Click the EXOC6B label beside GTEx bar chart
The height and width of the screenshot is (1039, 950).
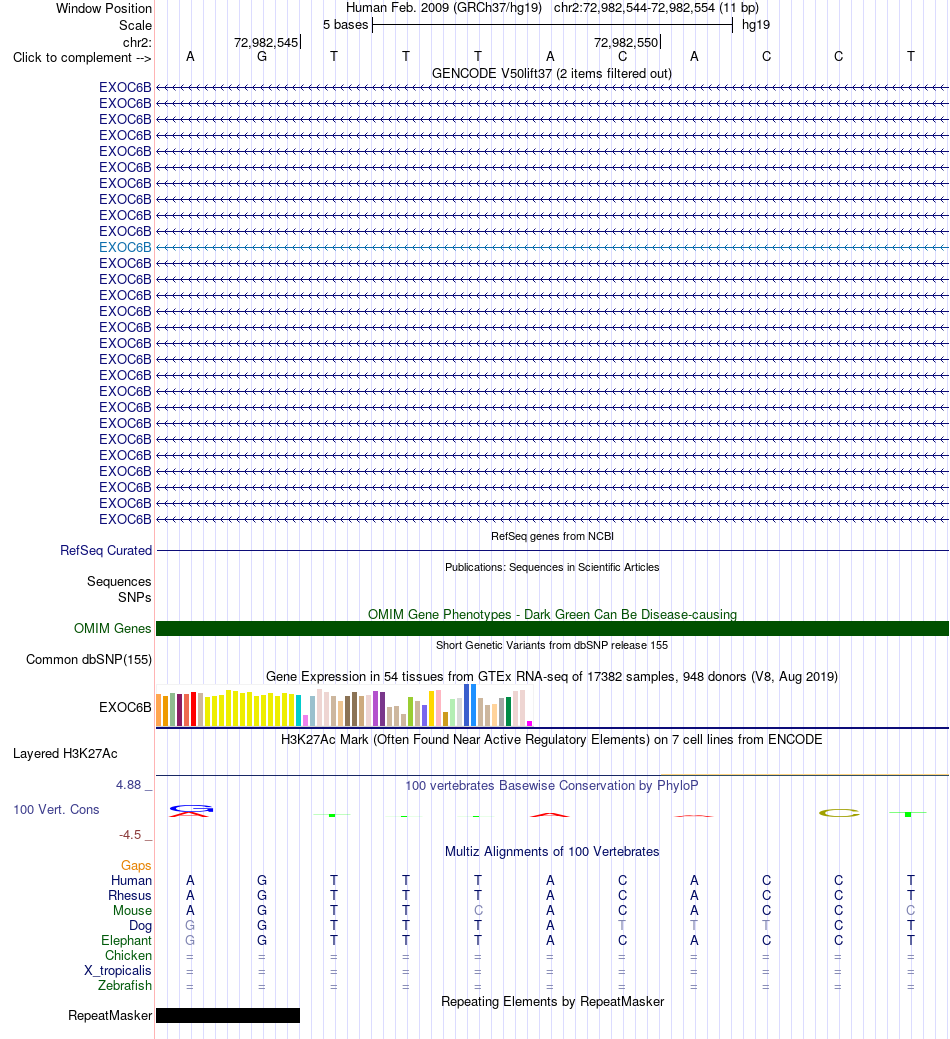(x=125, y=707)
